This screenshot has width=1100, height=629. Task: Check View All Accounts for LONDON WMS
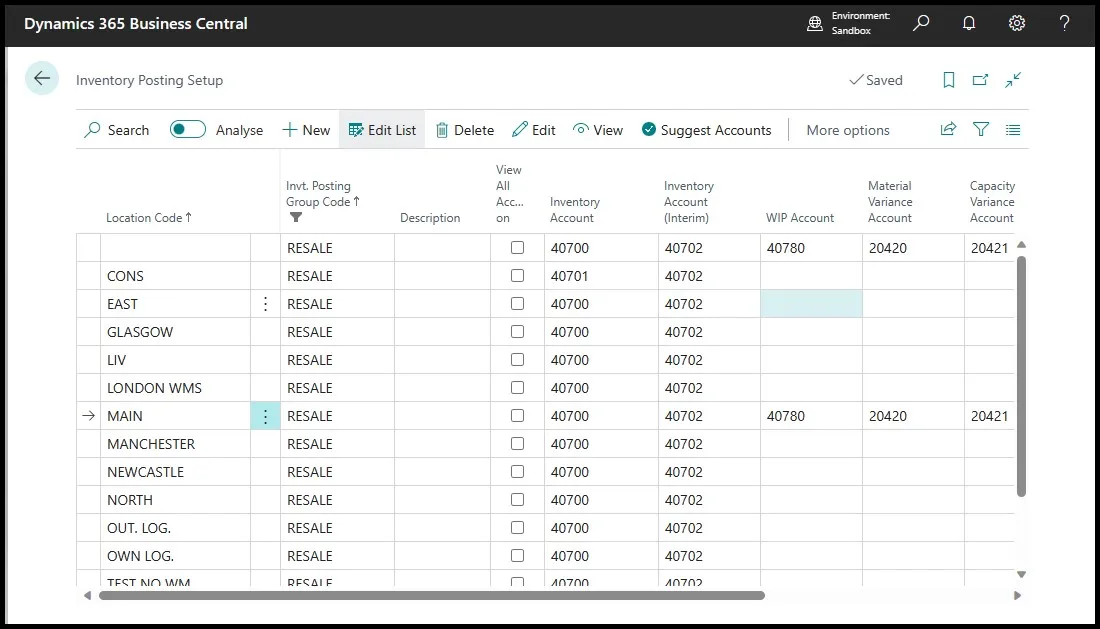tap(517, 388)
